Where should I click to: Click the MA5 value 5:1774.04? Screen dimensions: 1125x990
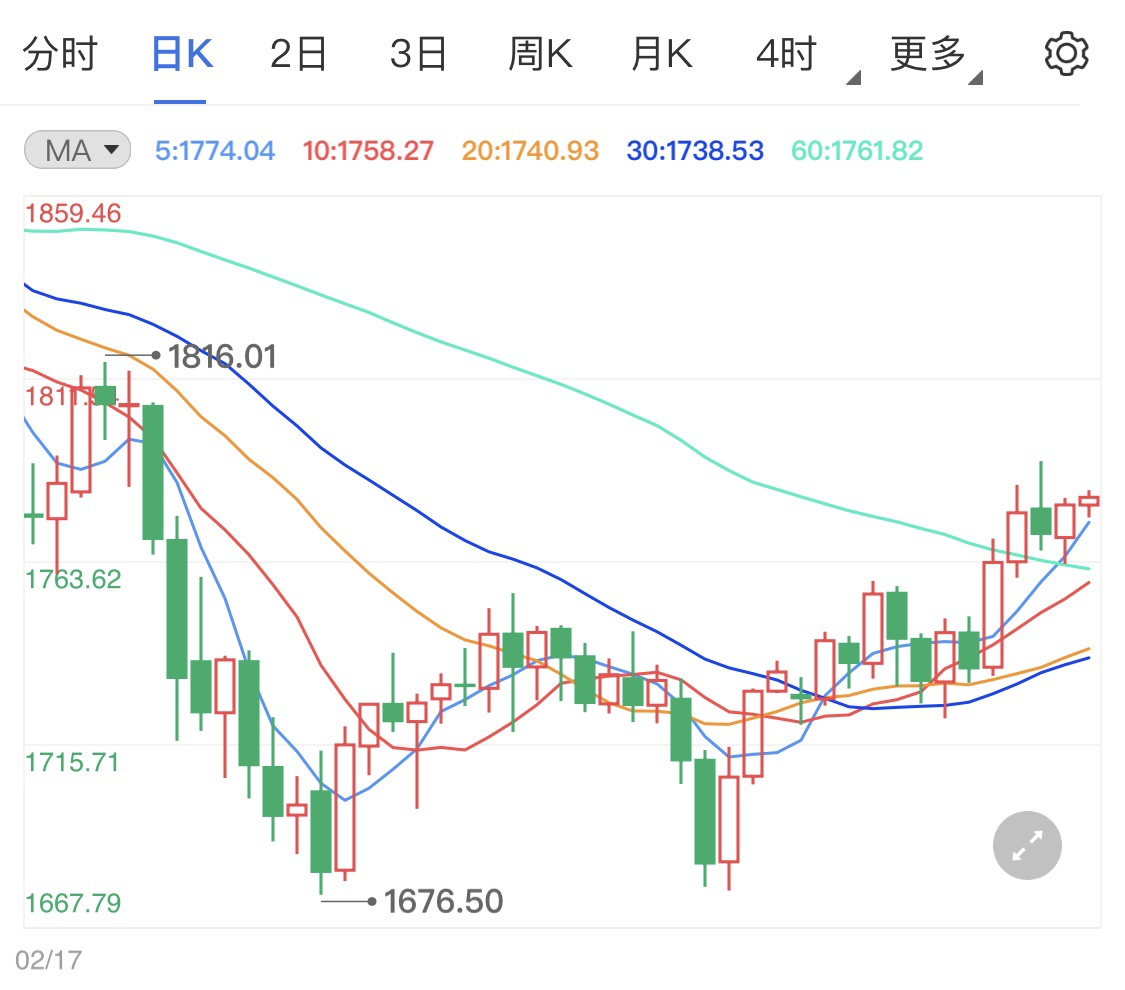point(215,151)
